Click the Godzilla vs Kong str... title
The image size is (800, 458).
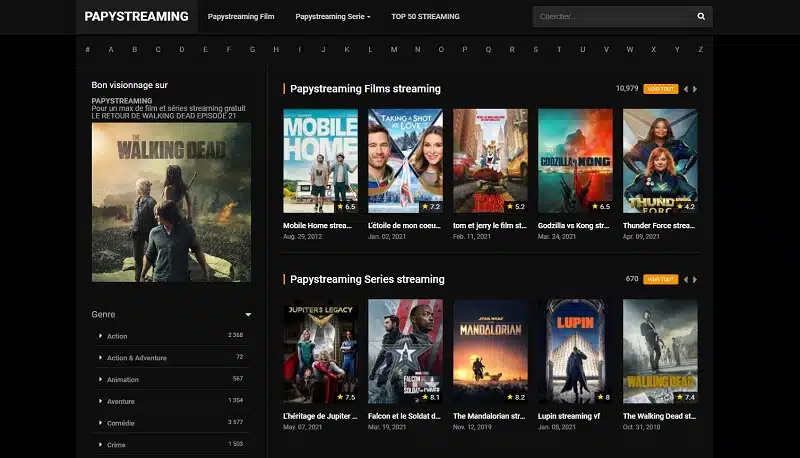click(x=573, y=225)
